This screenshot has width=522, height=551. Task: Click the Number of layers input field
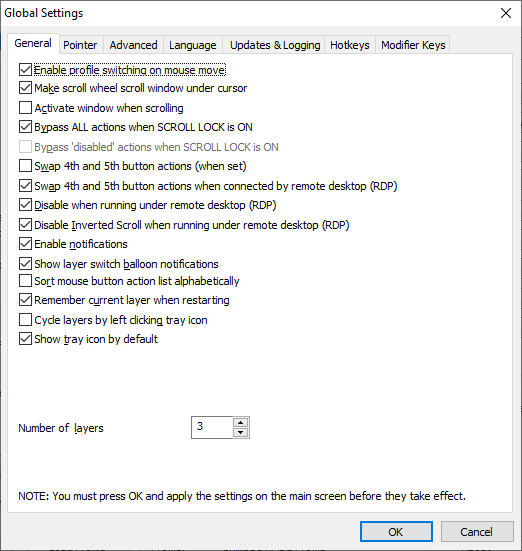tap(212, 427)
